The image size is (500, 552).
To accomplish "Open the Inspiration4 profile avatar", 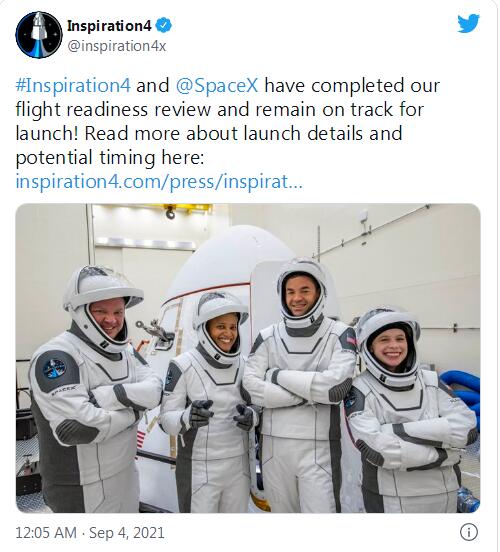I will coord(39,35).
